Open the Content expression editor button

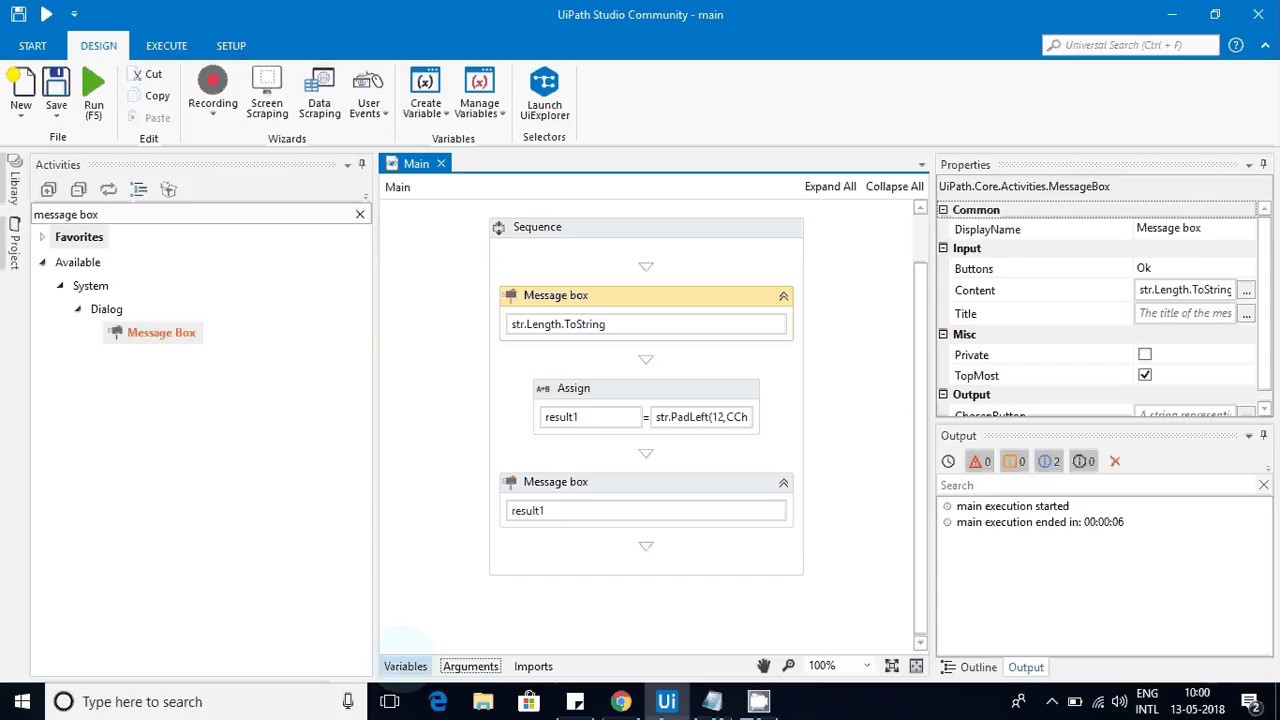click(x=1246, y=290)
